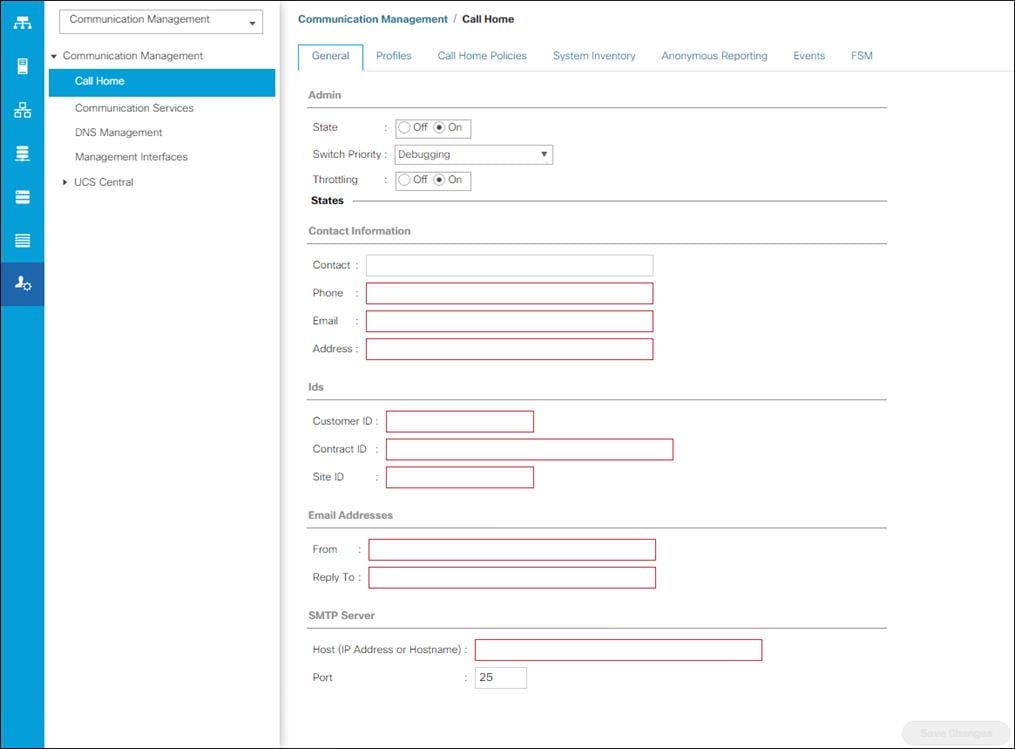Open the Admin section icon
The image size is (1015, 749).
(22, 283)
